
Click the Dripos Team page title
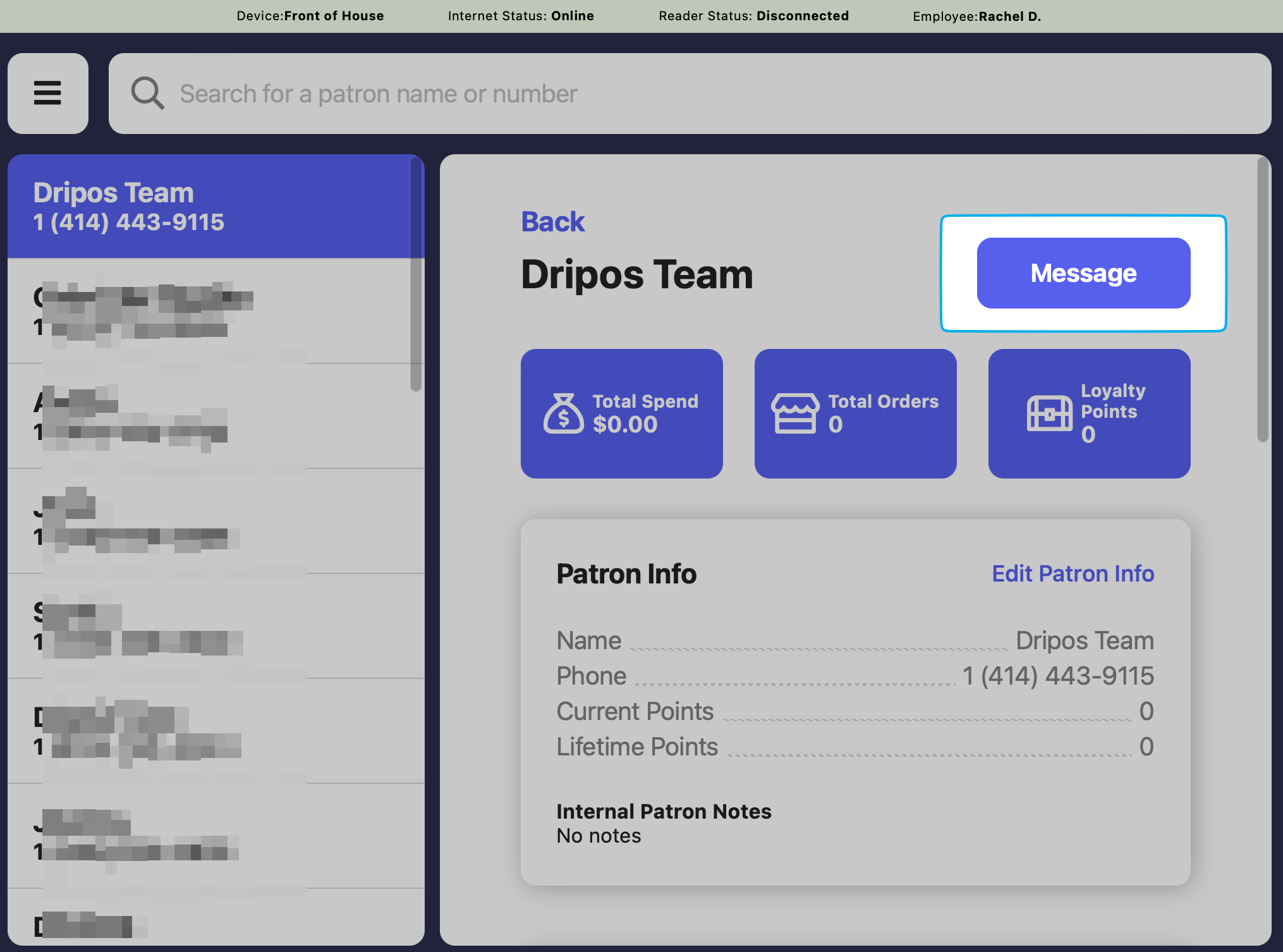(637, 275)
